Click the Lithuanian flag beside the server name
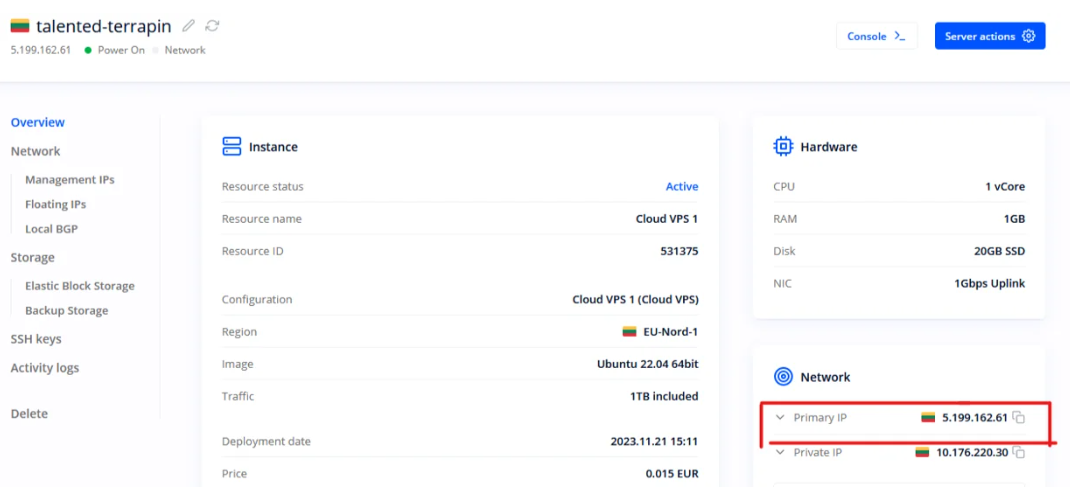The height and width of the screenshot is (501, 1070). 19,26
